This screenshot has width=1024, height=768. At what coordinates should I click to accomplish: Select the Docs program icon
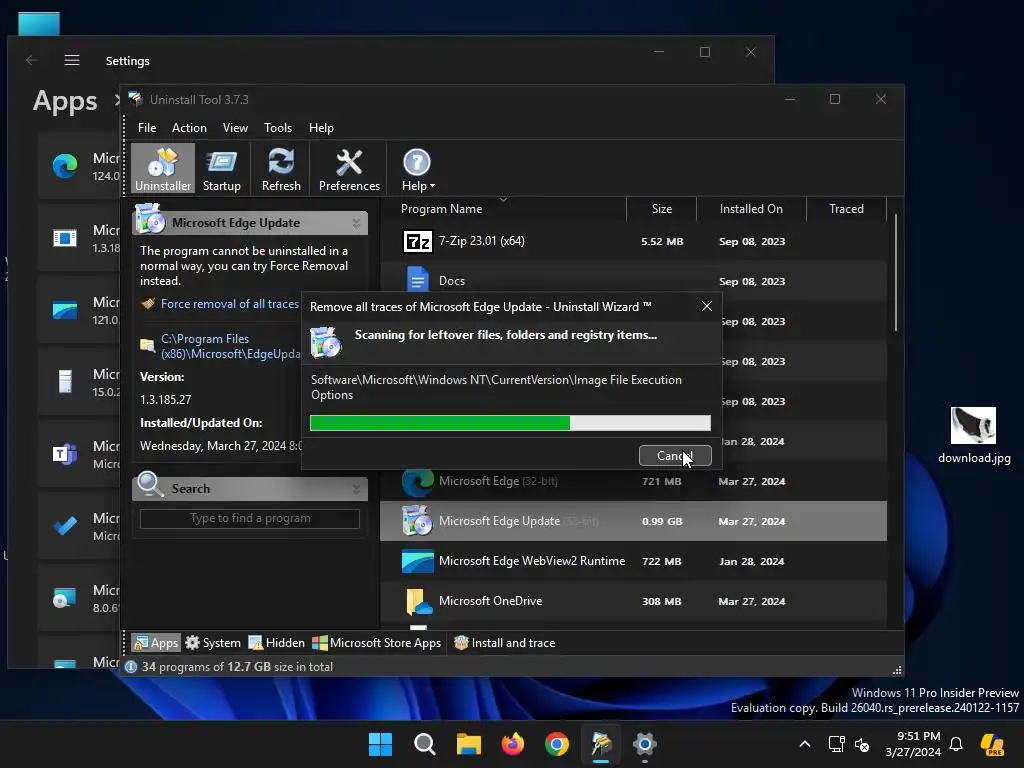418,280
